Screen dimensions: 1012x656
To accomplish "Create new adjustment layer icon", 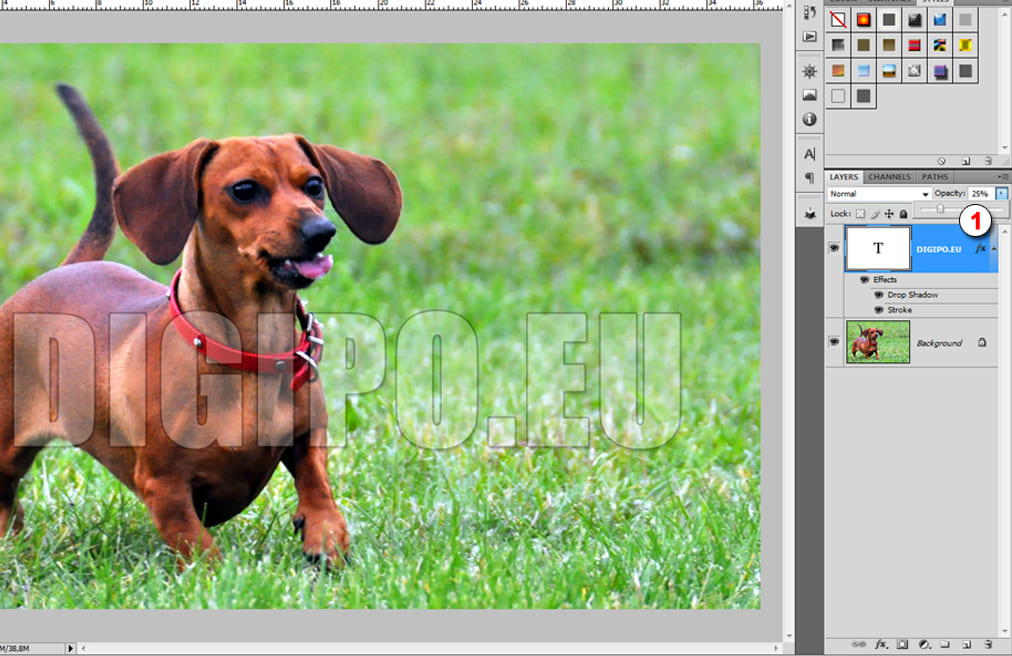I will [925, 645].
